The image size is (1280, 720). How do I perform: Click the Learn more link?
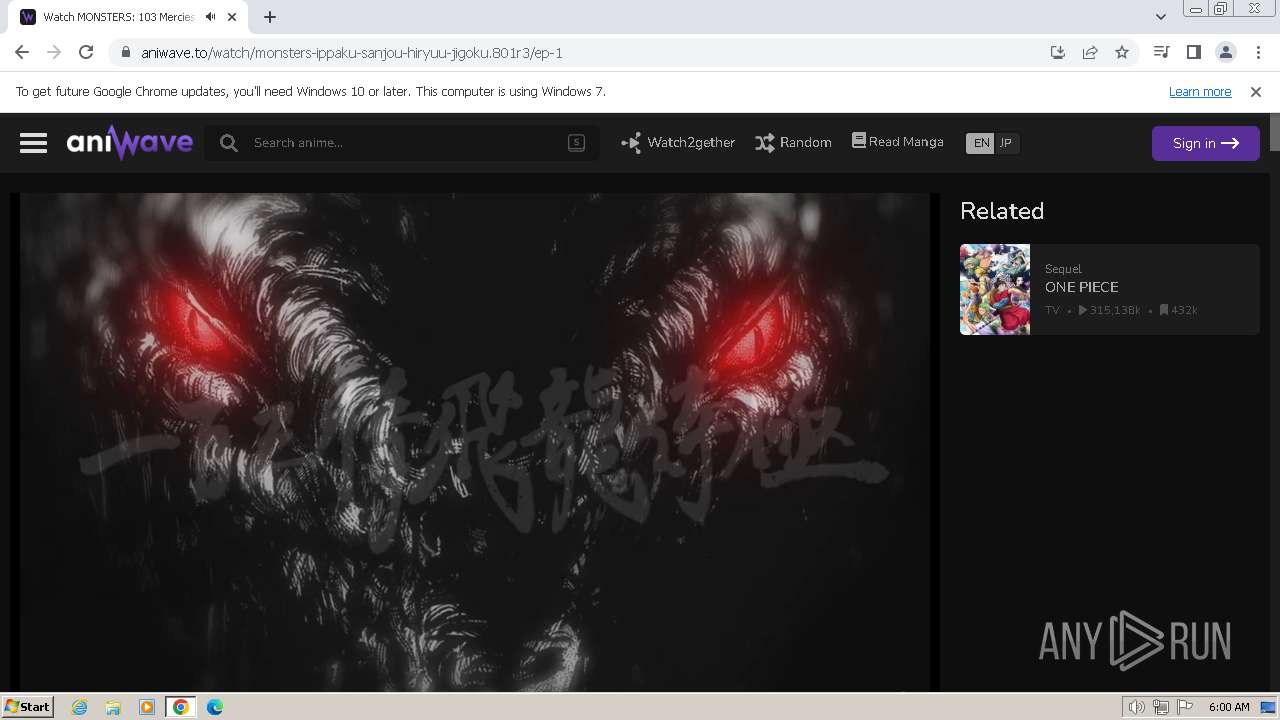tap(1200, 91)
